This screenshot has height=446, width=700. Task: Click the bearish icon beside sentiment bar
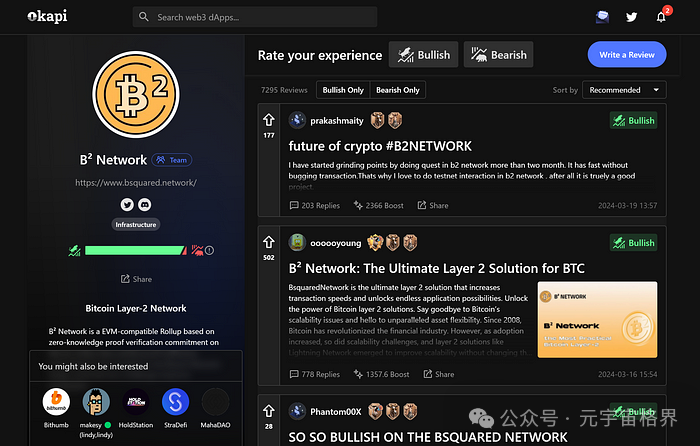[197, 250]
